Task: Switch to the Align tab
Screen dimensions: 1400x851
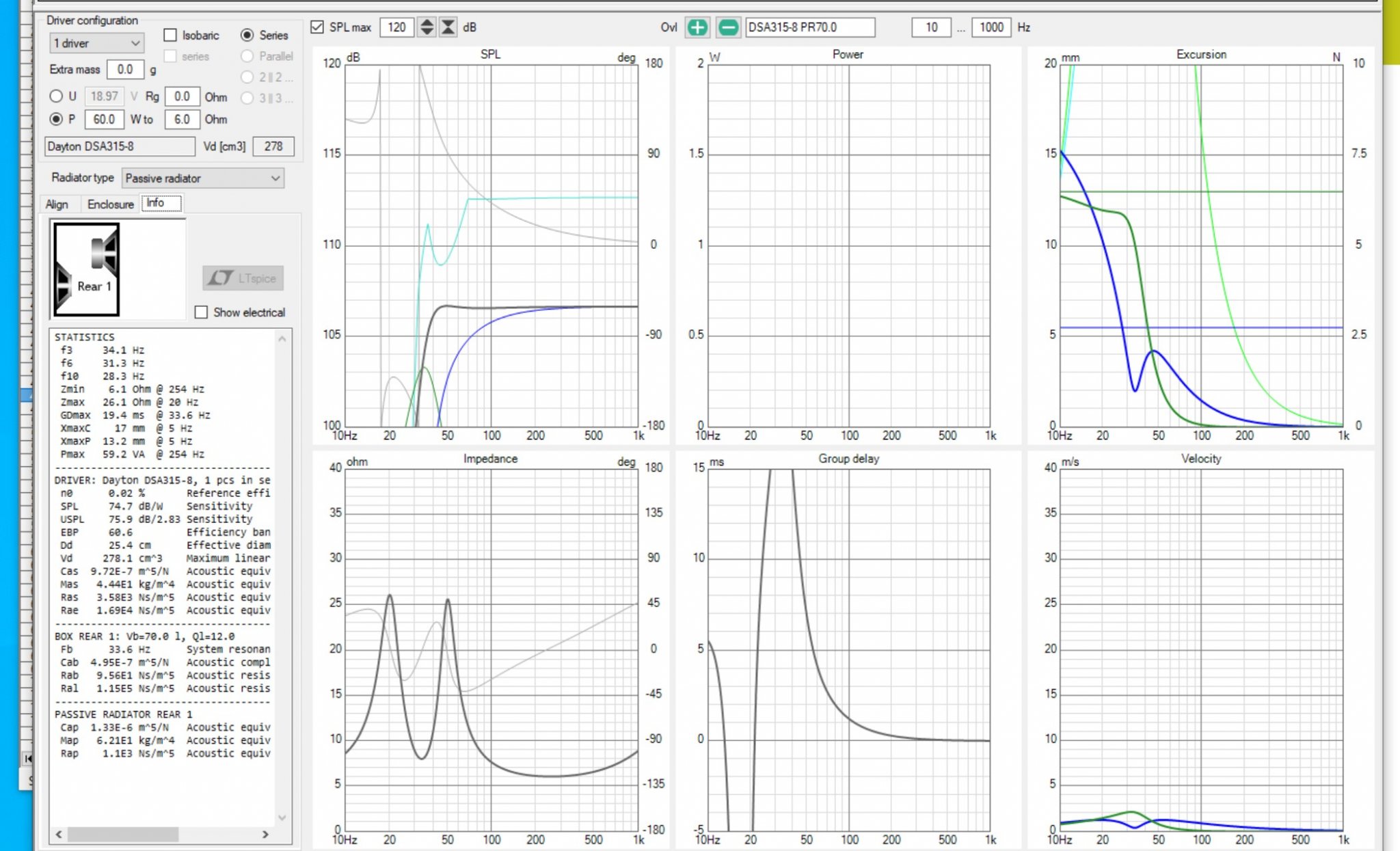Action: click(57, 204)
